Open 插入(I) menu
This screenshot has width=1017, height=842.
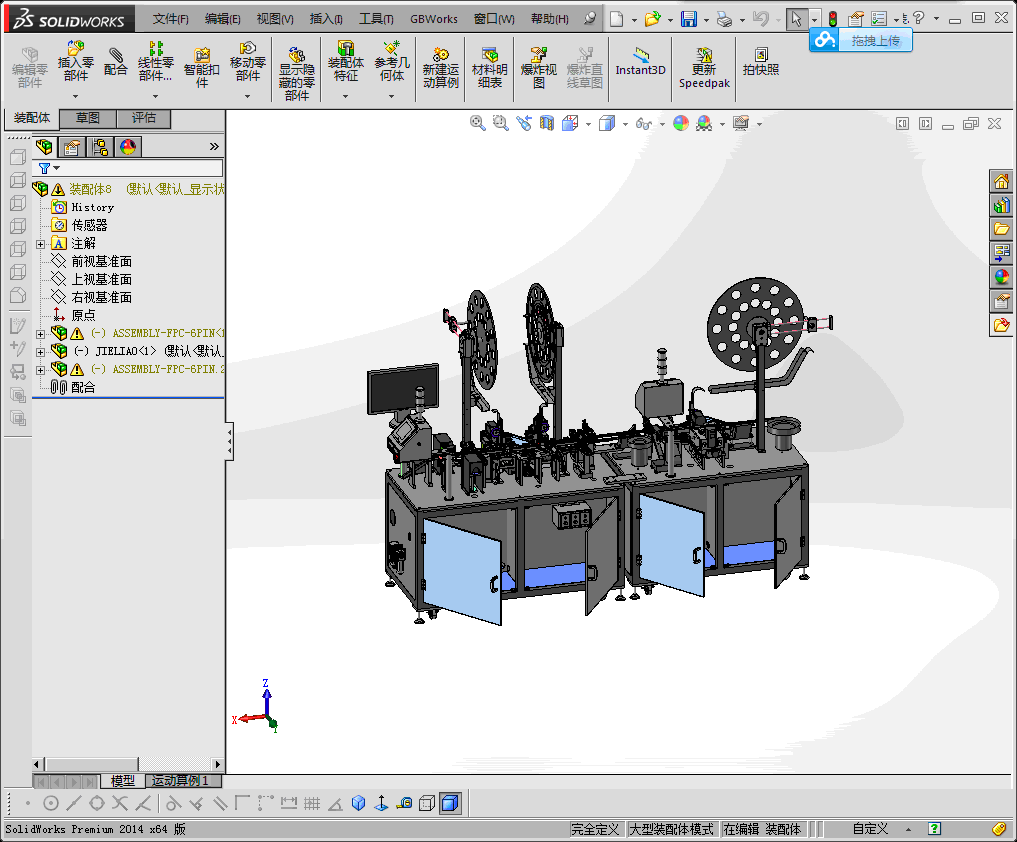point(326,19)
